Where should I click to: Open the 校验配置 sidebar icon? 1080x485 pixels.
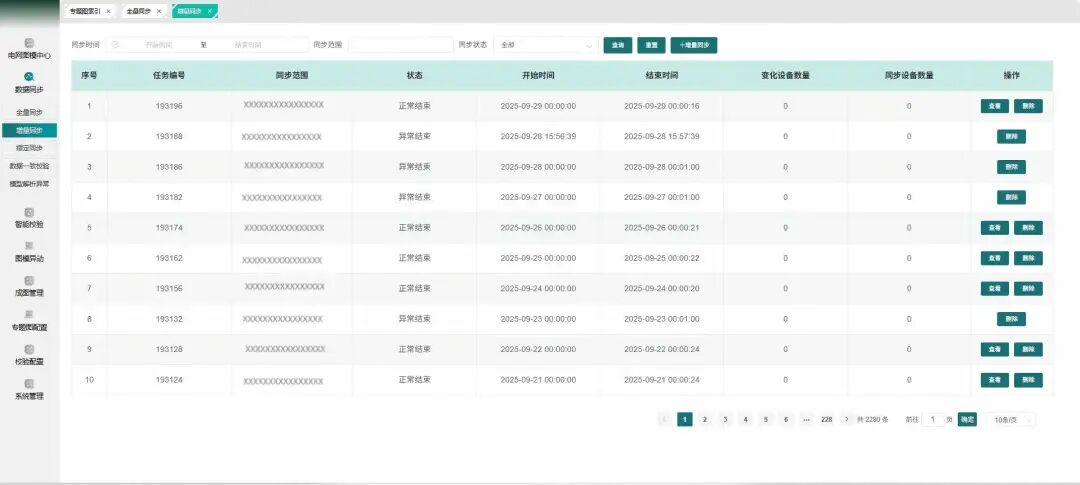29,349
